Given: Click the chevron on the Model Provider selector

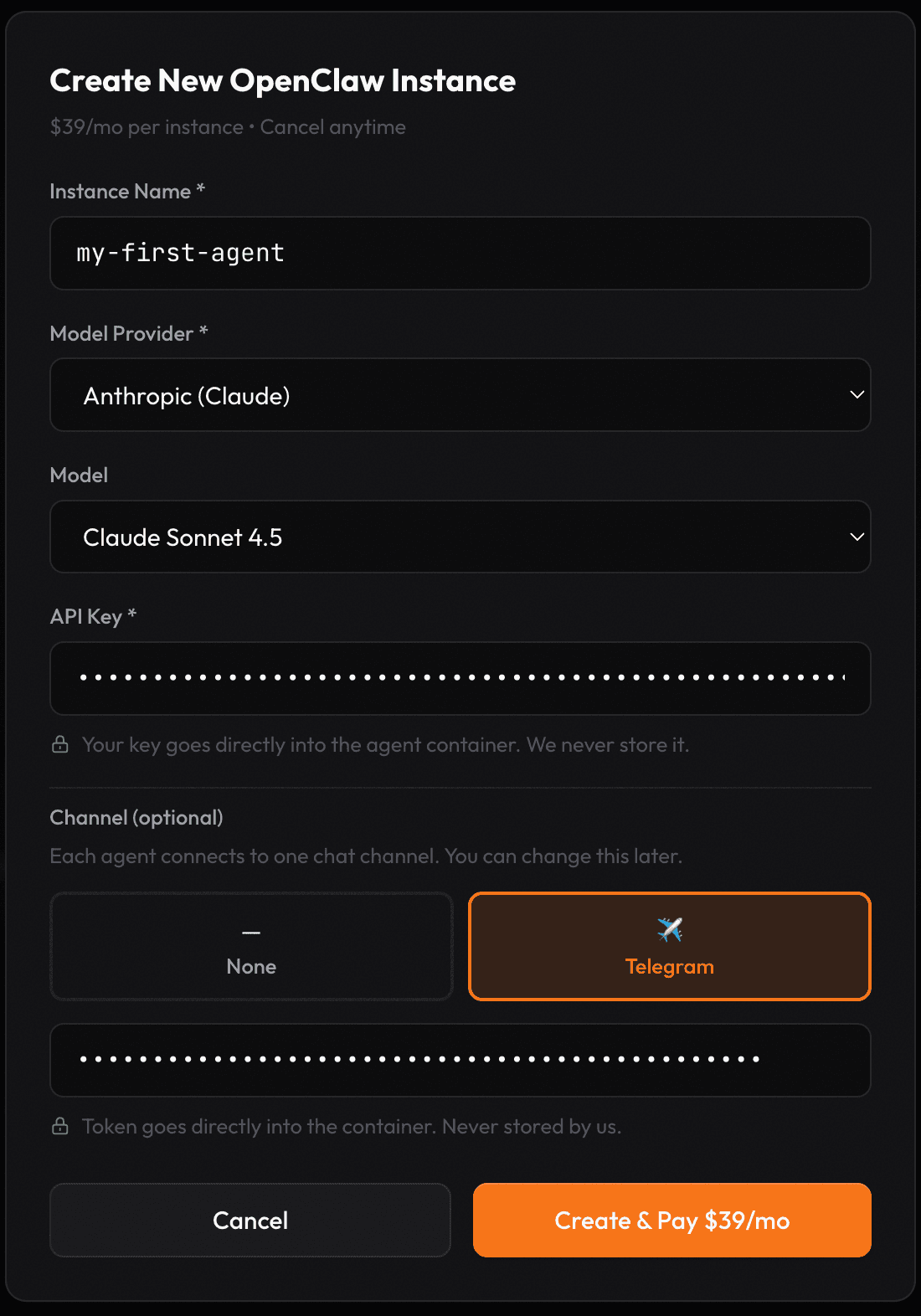Looking at the screenshot, I should pos(855,395).
